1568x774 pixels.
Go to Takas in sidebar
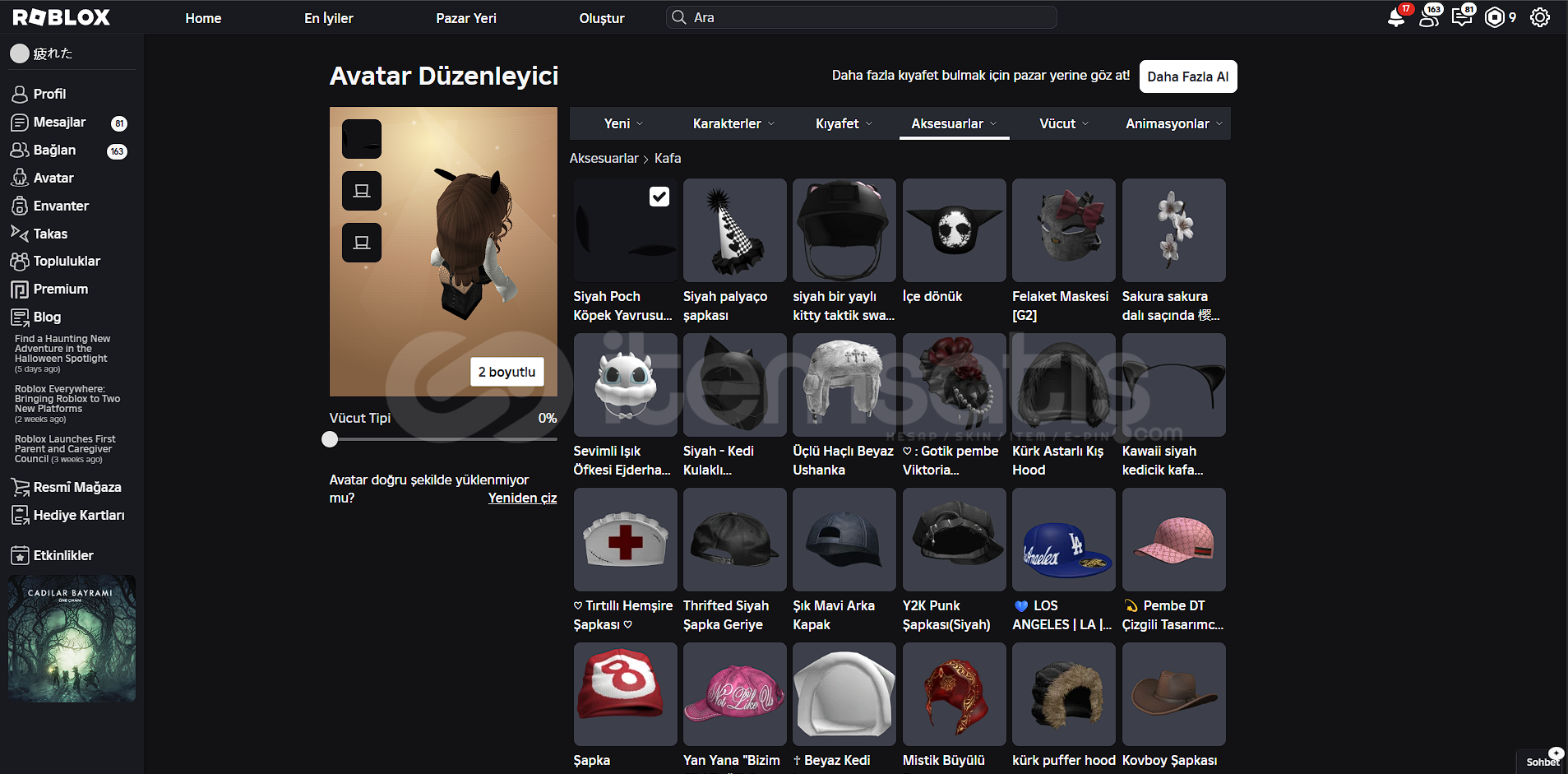click(50, 234)
